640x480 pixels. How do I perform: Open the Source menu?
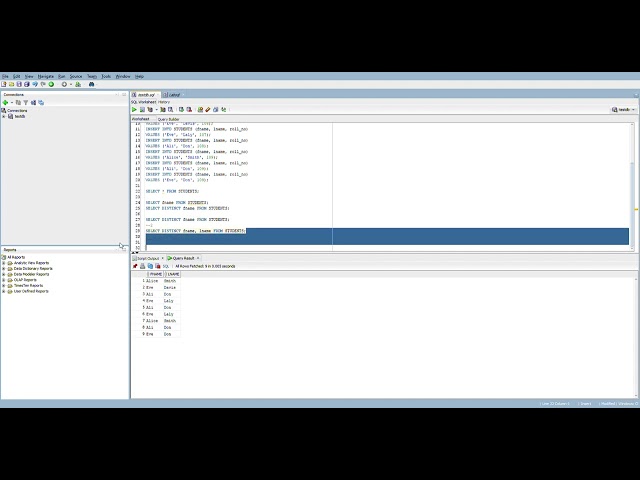pos(76,76)
